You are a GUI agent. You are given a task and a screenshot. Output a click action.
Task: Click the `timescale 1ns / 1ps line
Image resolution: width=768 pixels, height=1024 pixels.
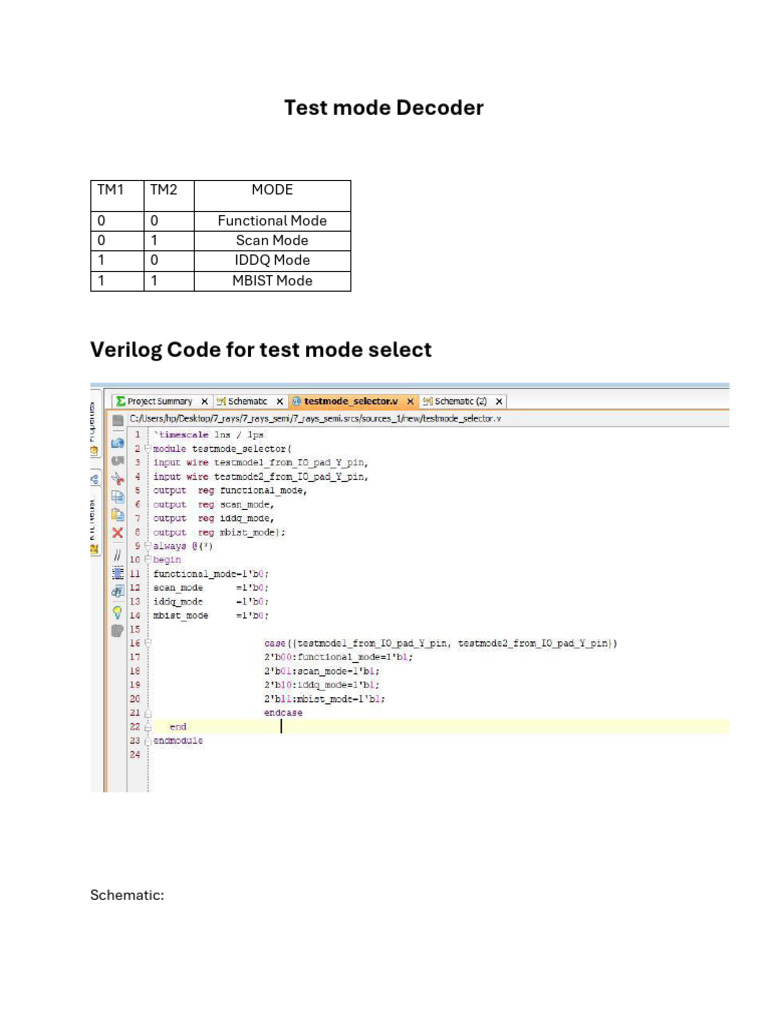point(208,435)
